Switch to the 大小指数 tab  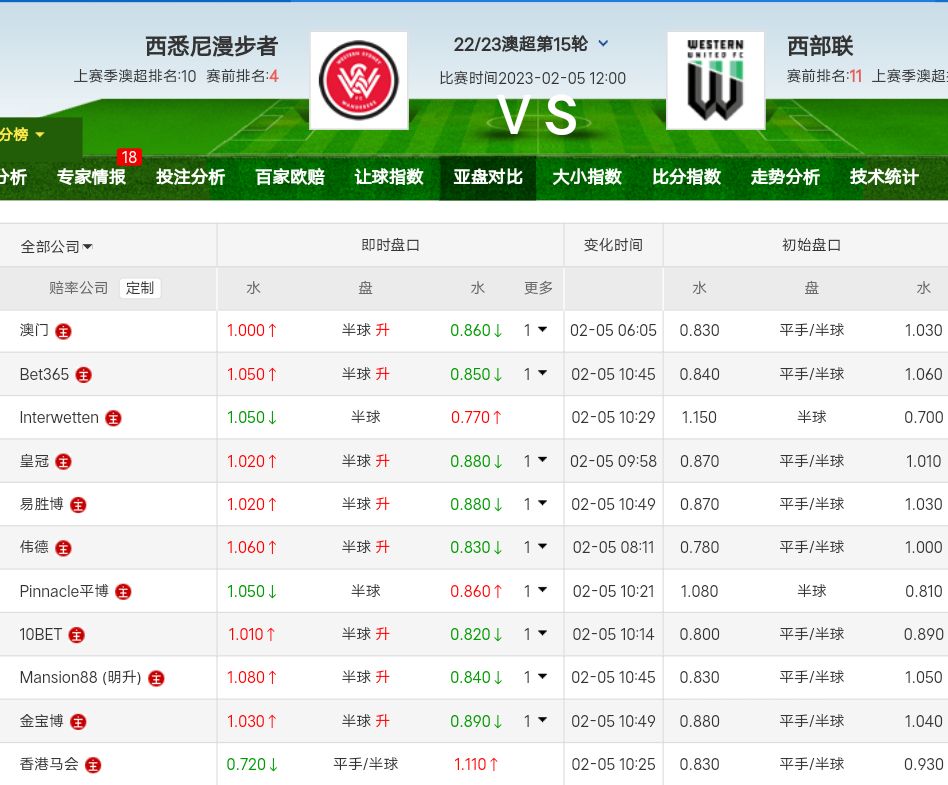pos(587,177)
